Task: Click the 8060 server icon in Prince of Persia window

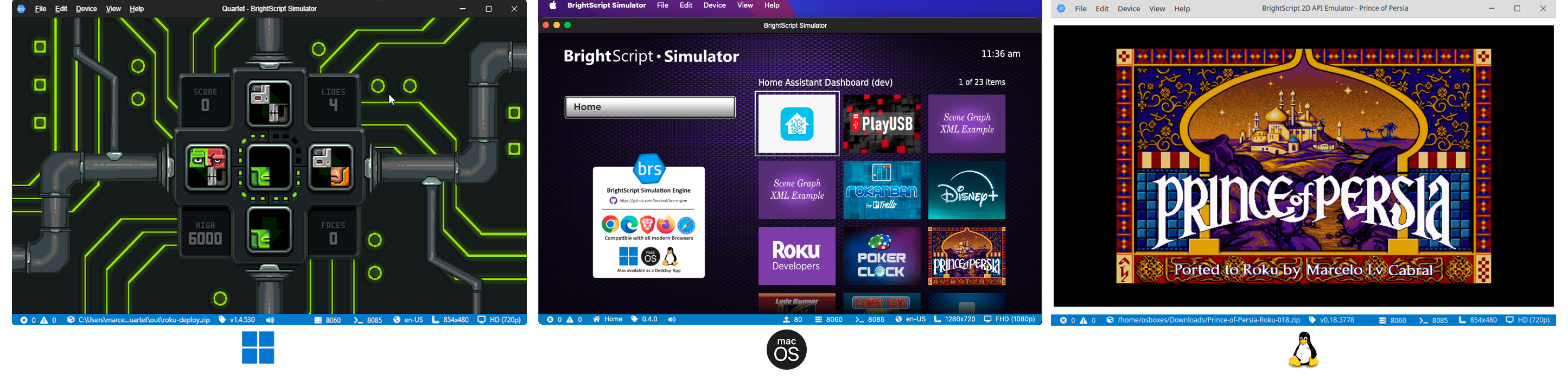Action: [x=1383, y=321]
